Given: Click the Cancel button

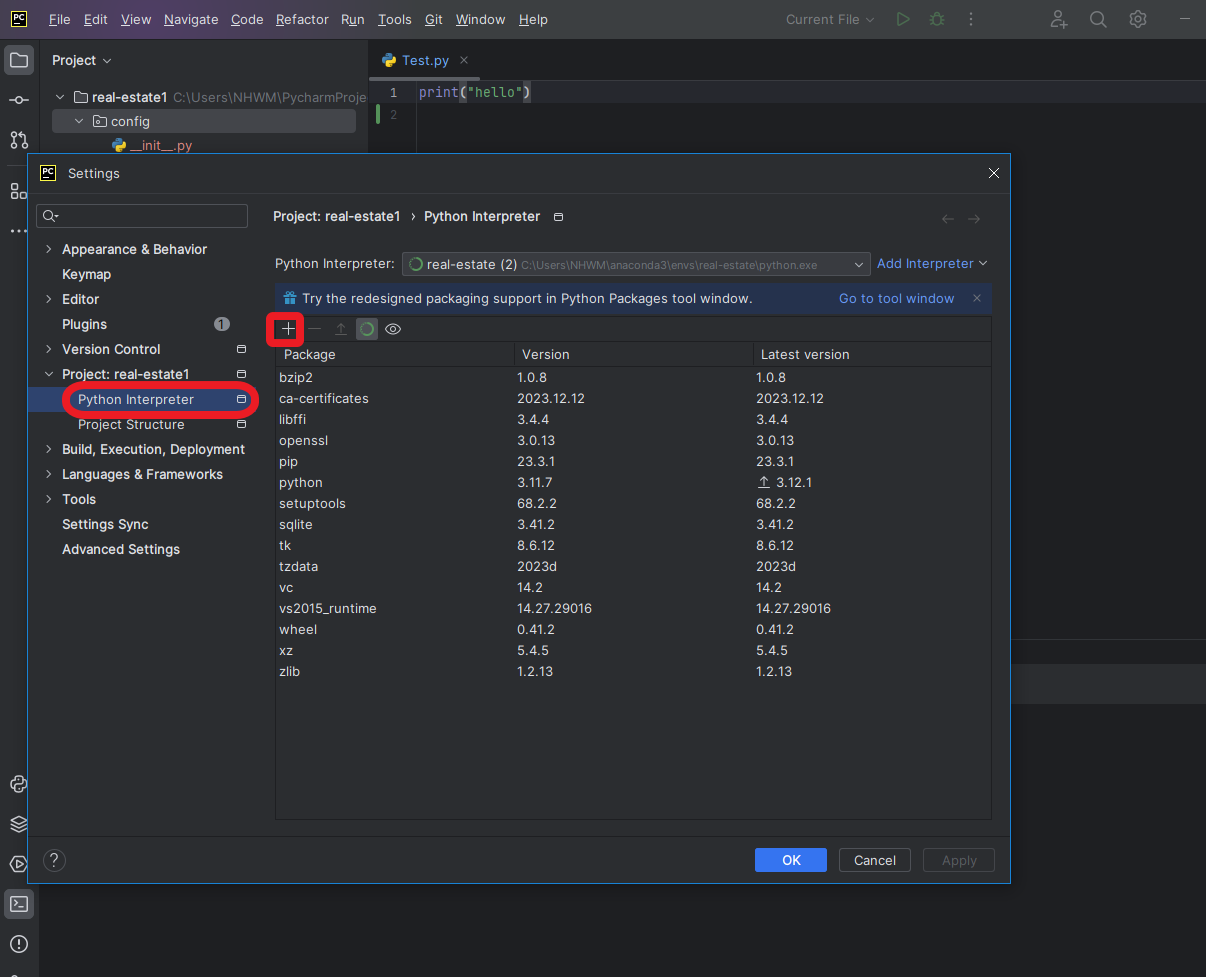Looking at the screenshot, I should tap(875, 860).
